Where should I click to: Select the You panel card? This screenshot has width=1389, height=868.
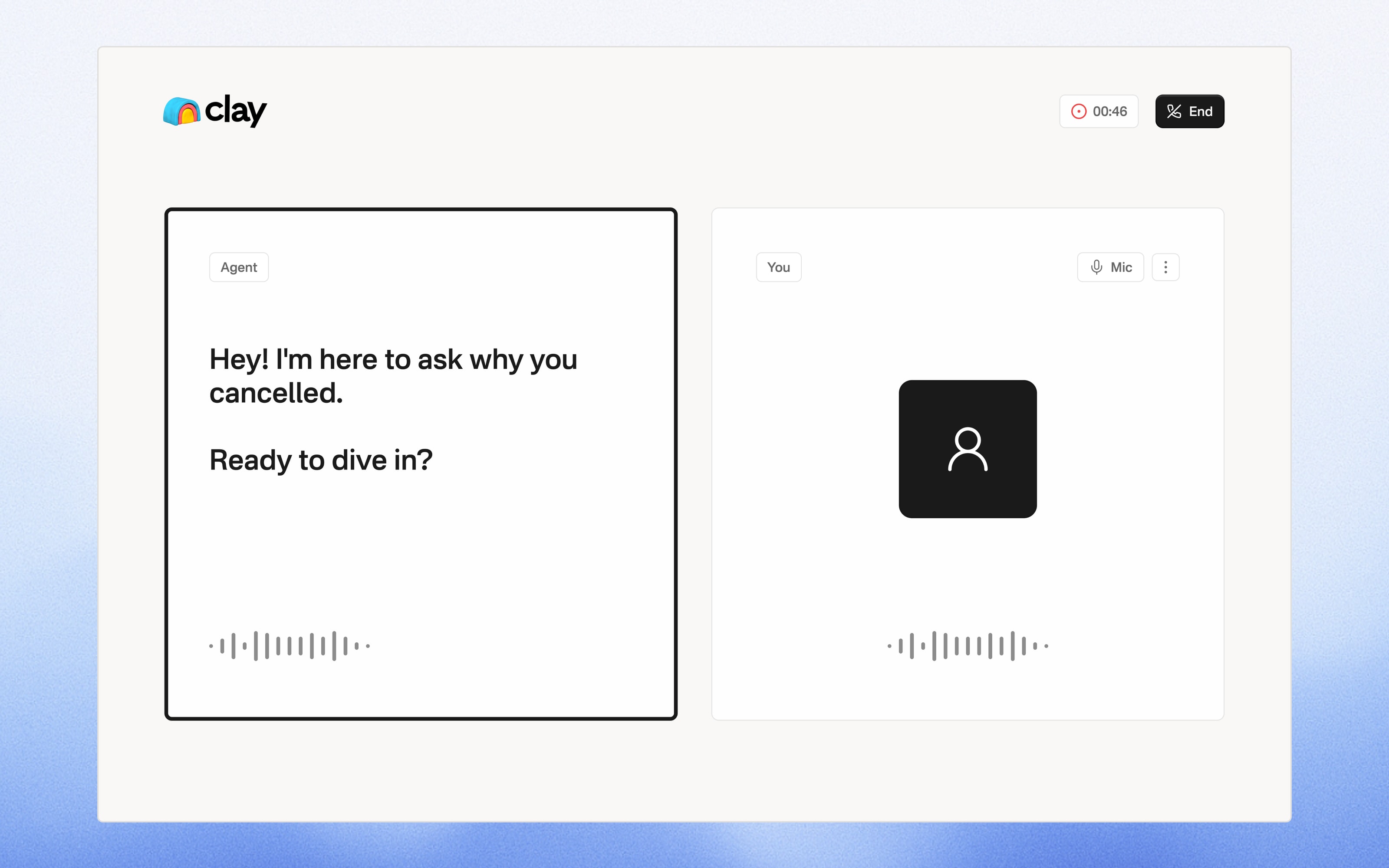pos(968,464)
